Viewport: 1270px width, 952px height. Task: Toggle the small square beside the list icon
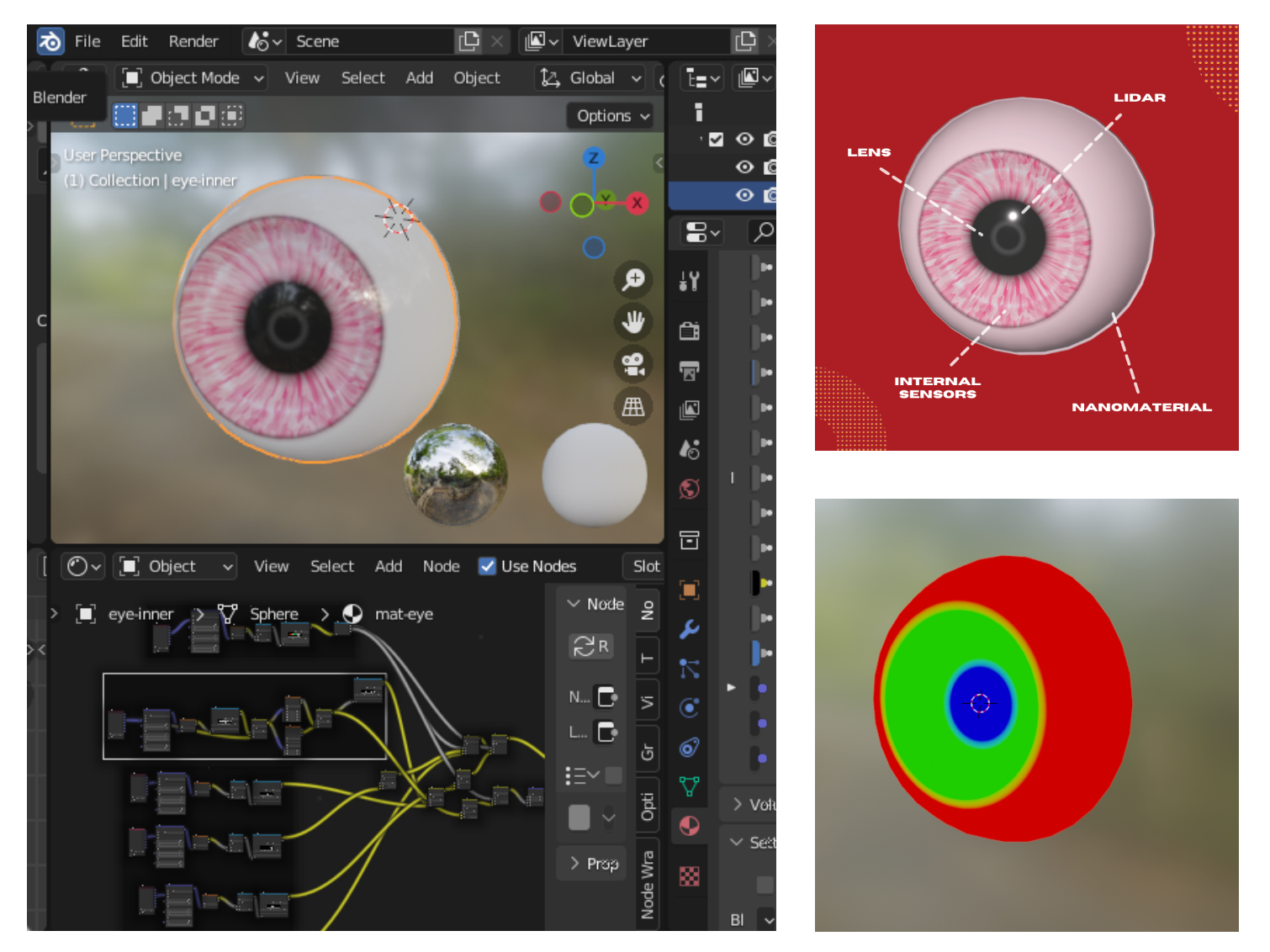614,775
